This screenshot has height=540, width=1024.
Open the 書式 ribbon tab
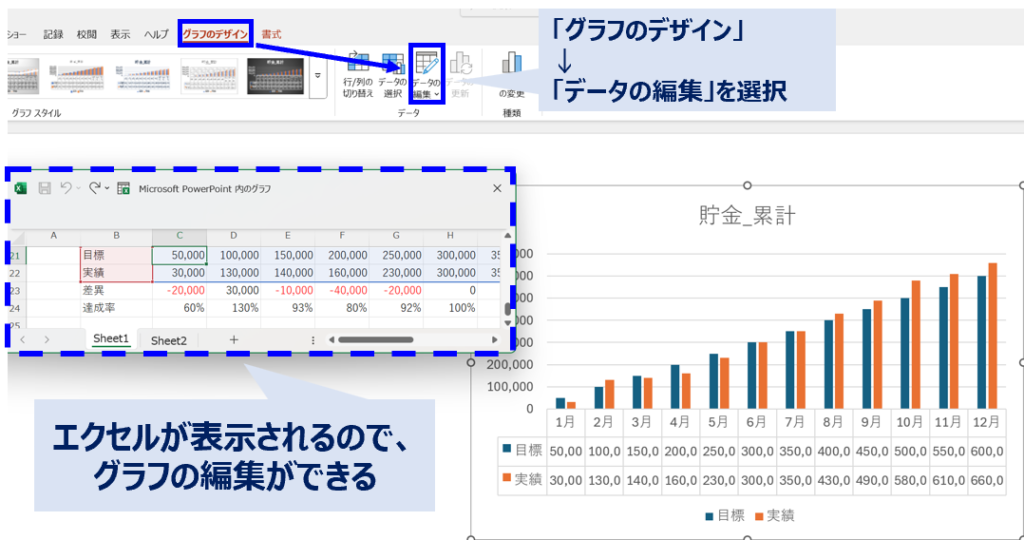click(x=271, y=34)
